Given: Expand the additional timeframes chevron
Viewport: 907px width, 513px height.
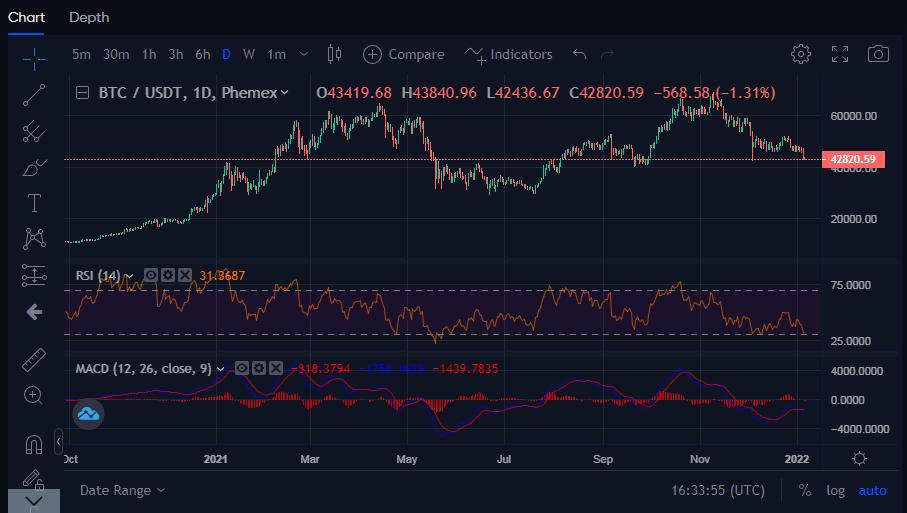Looking at the screenshot, I should (304, 54).
